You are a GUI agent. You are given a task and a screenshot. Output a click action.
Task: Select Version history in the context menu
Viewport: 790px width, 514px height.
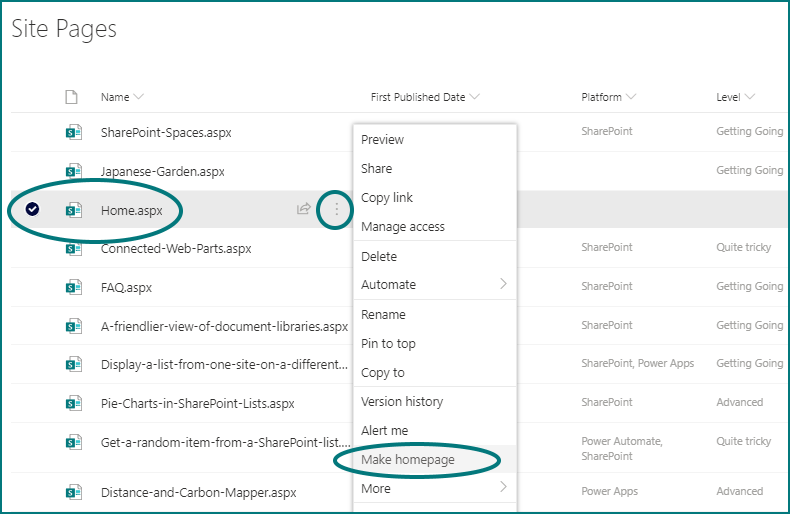(x=402, y=401)
